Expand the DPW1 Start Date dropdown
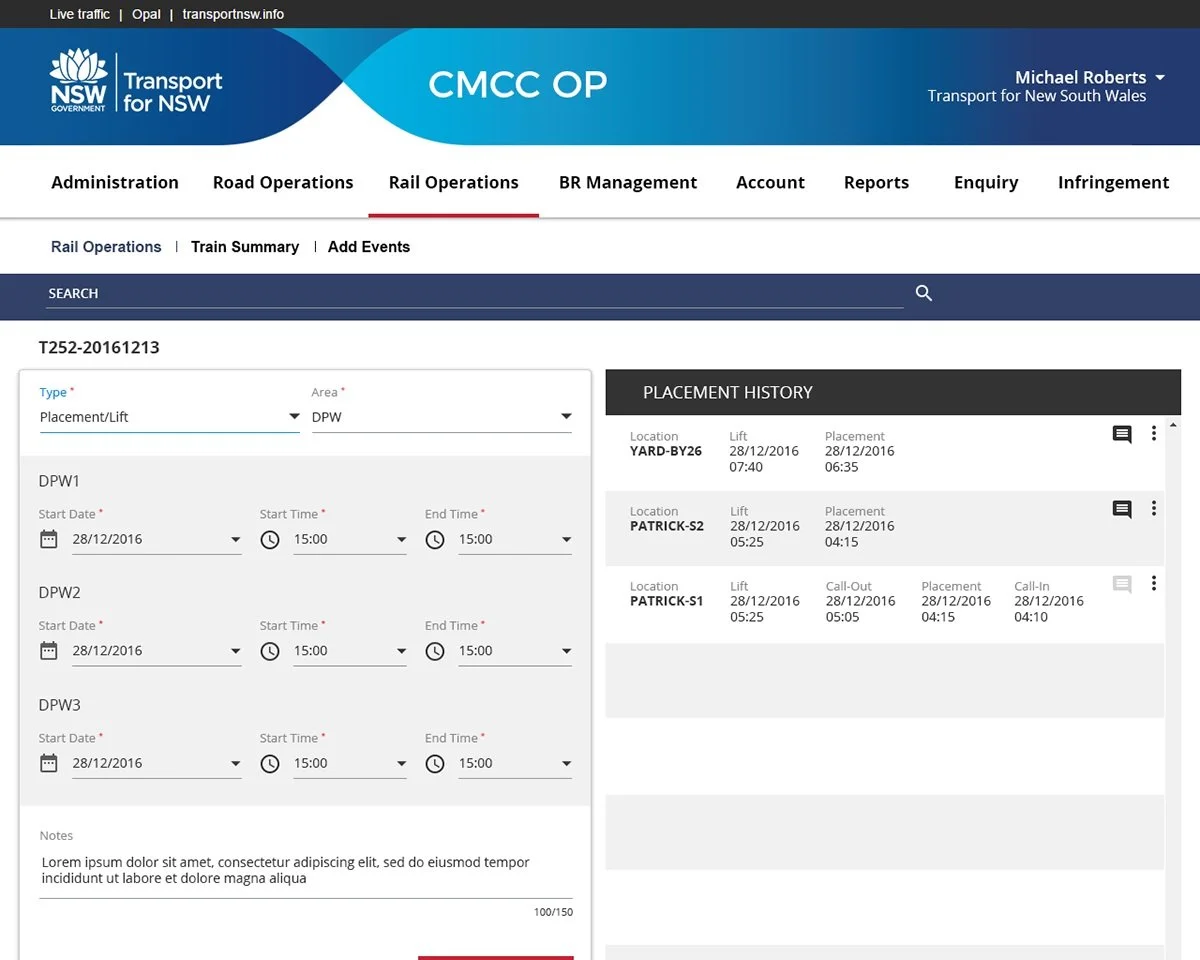 click(x=236, y=540)
